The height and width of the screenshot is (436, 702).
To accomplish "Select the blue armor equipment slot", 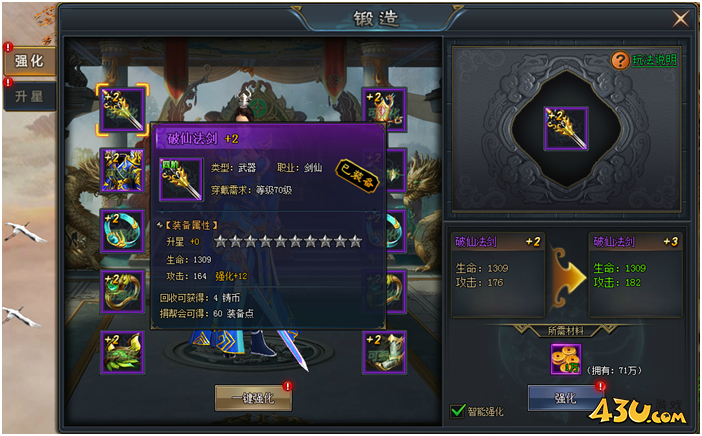I will [x=122, y=171].
